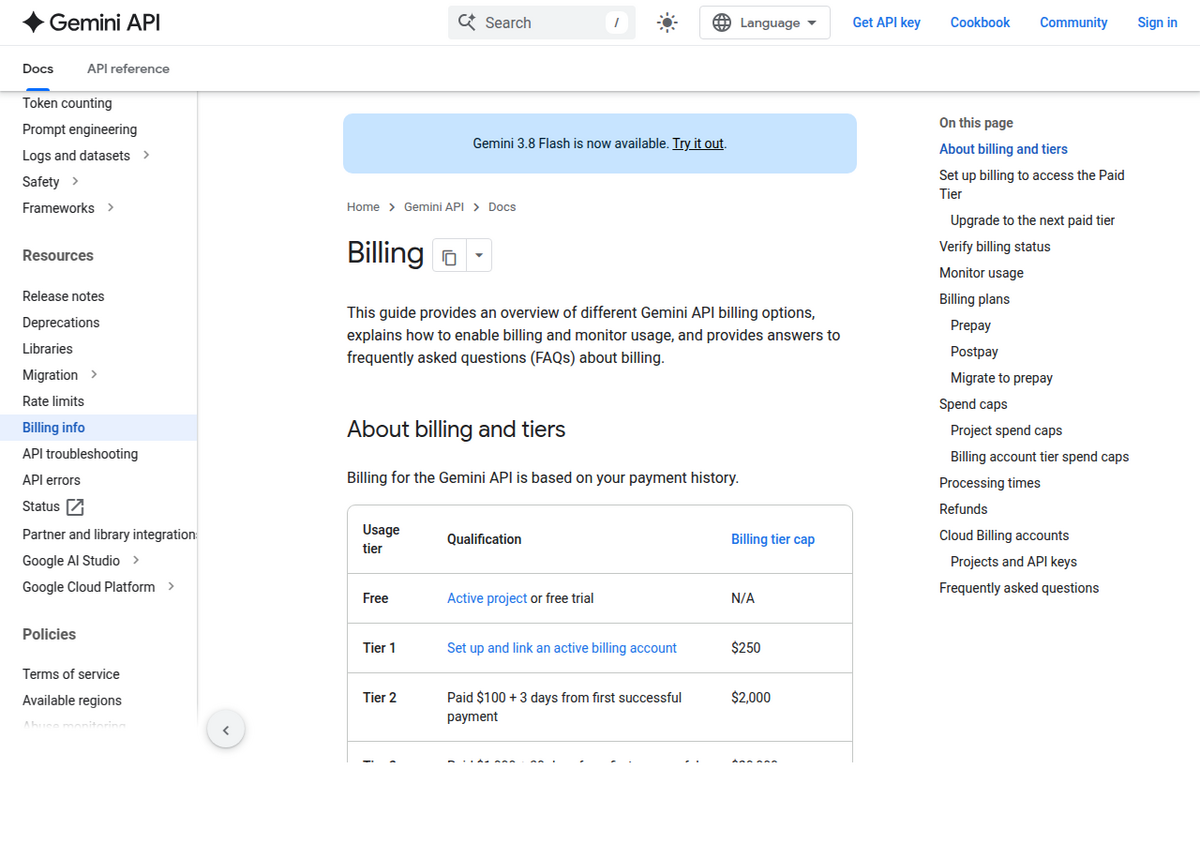The image size is (1200, 844).
Task: Open the Language dropdown
Action: click(x=765, y=22)
